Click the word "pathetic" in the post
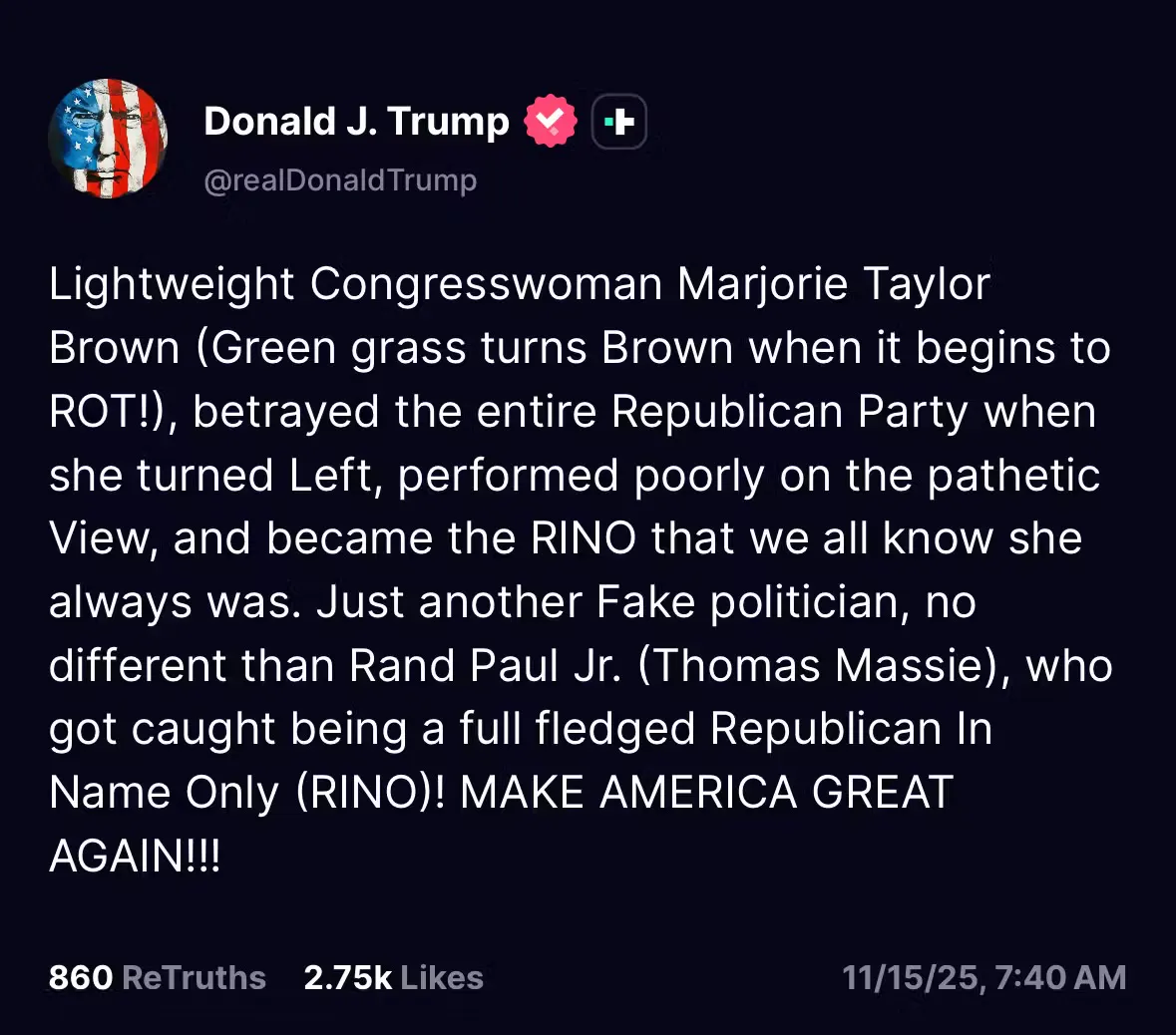The image size is (1176, 1035). tap(1013, 476)
